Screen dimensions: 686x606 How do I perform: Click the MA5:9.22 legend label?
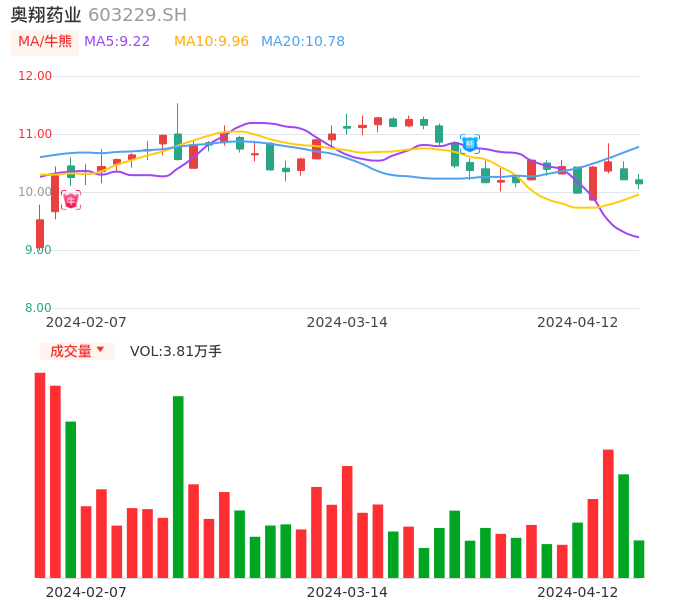117,42
